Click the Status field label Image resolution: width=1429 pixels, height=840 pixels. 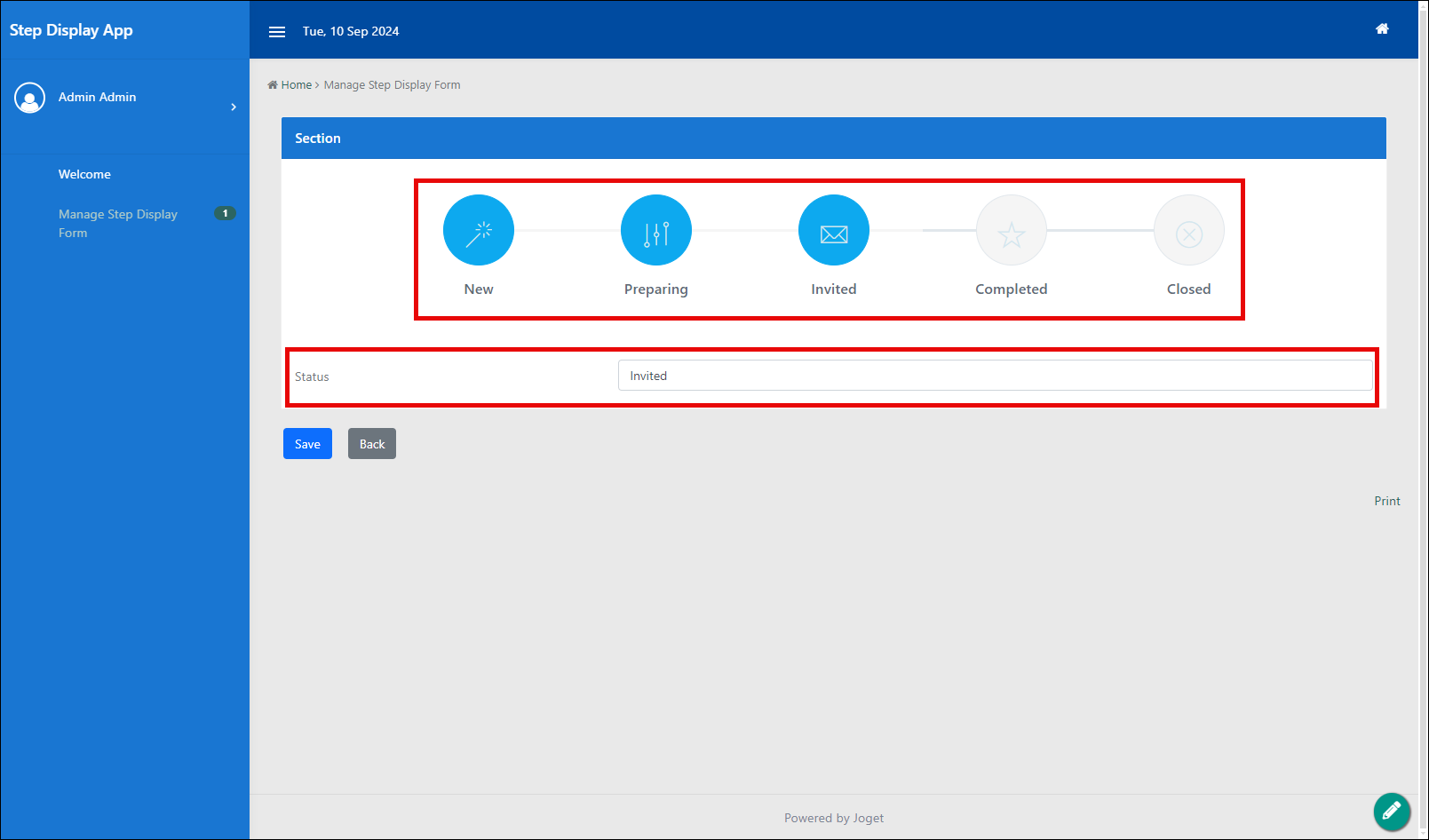click(312, 376)
